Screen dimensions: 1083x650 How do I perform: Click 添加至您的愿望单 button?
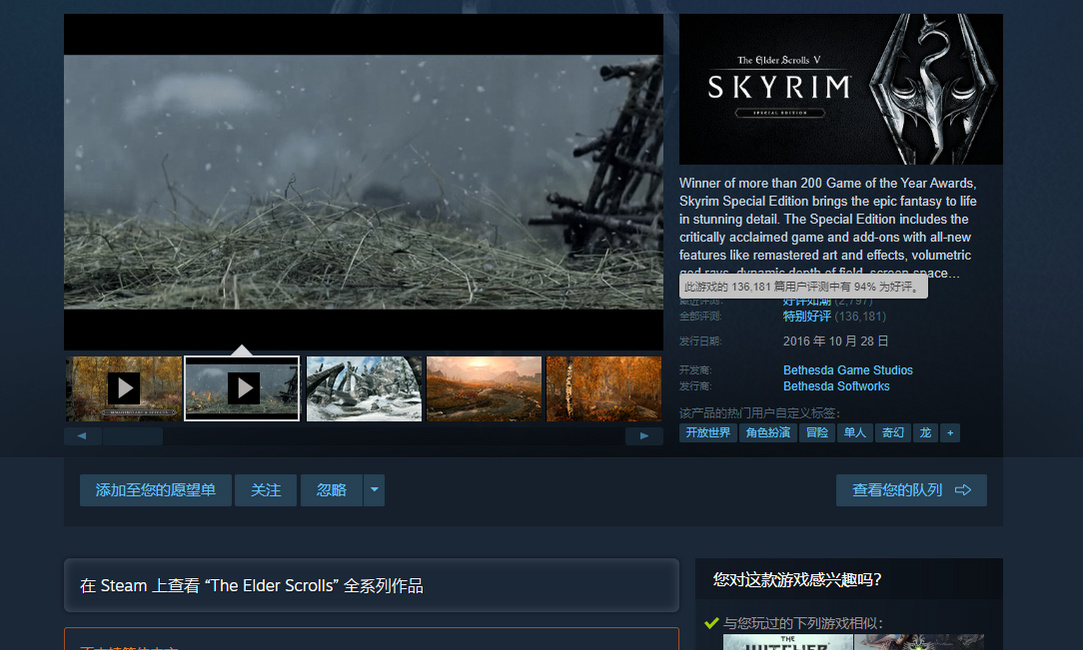click(155, 490)
